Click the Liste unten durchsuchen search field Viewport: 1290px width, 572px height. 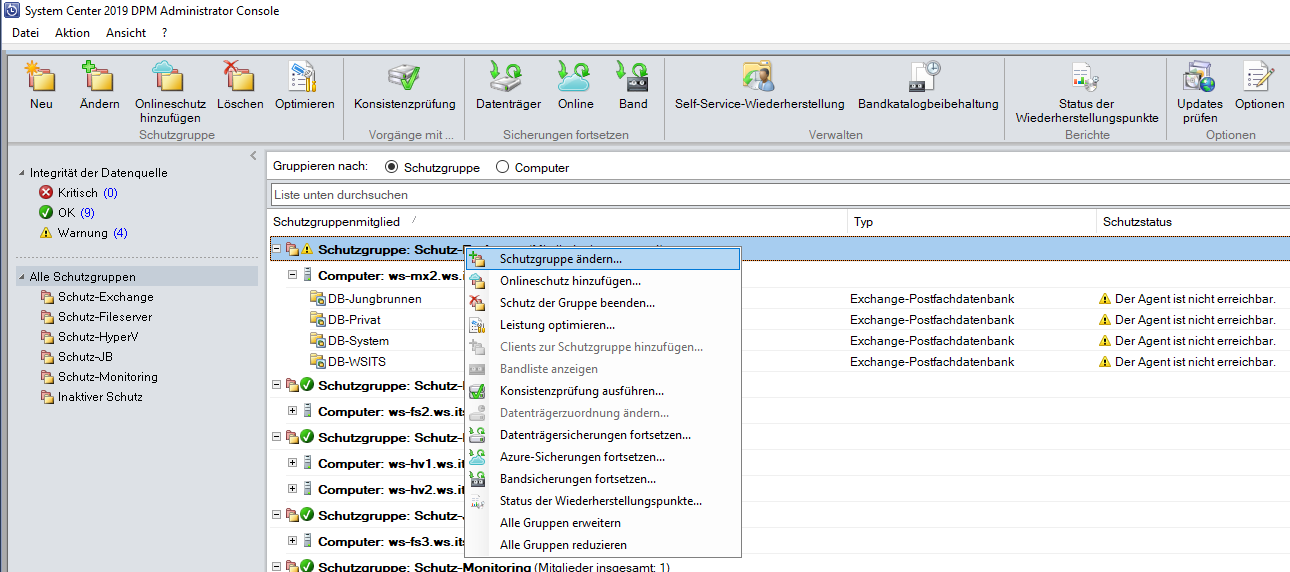(x=780, y=195)
